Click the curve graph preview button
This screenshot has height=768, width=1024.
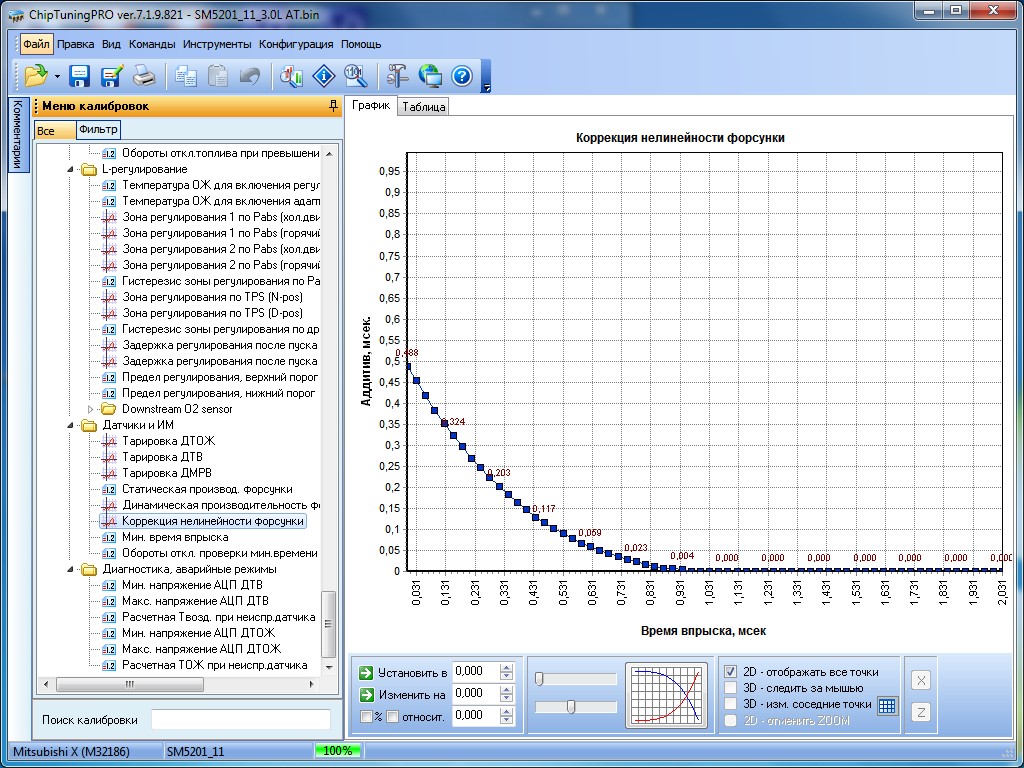pos(665,693)
